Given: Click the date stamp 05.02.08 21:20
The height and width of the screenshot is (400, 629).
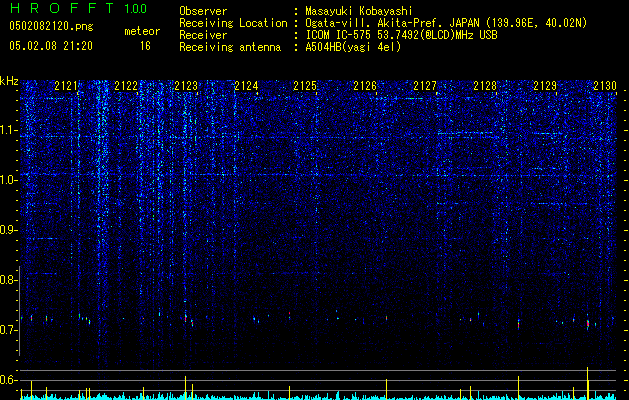Looking at the screenshot, I should [x=51, y=46].
